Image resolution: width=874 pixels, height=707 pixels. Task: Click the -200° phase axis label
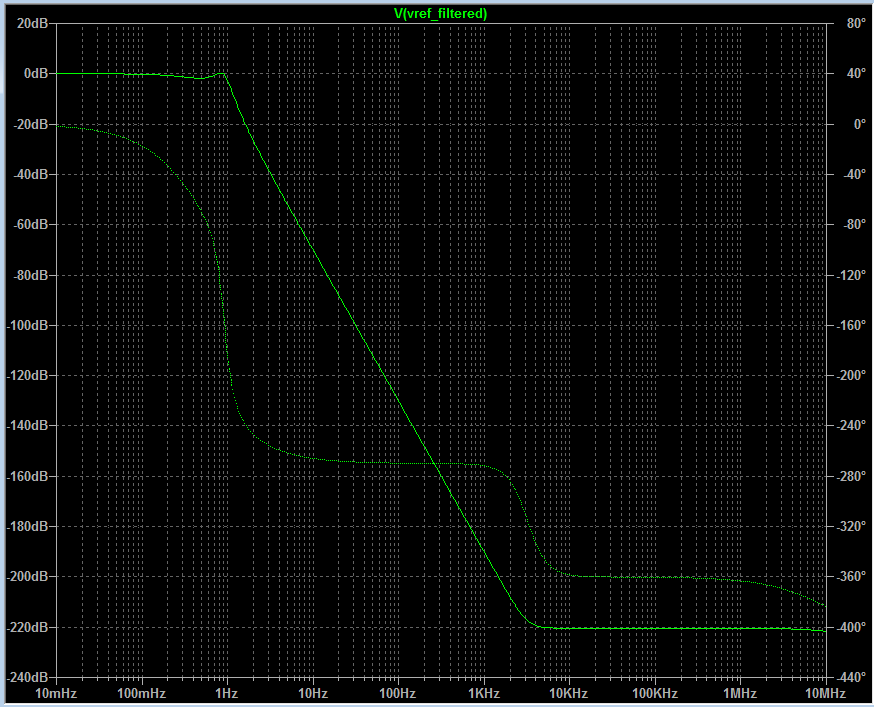click(851, 376)
